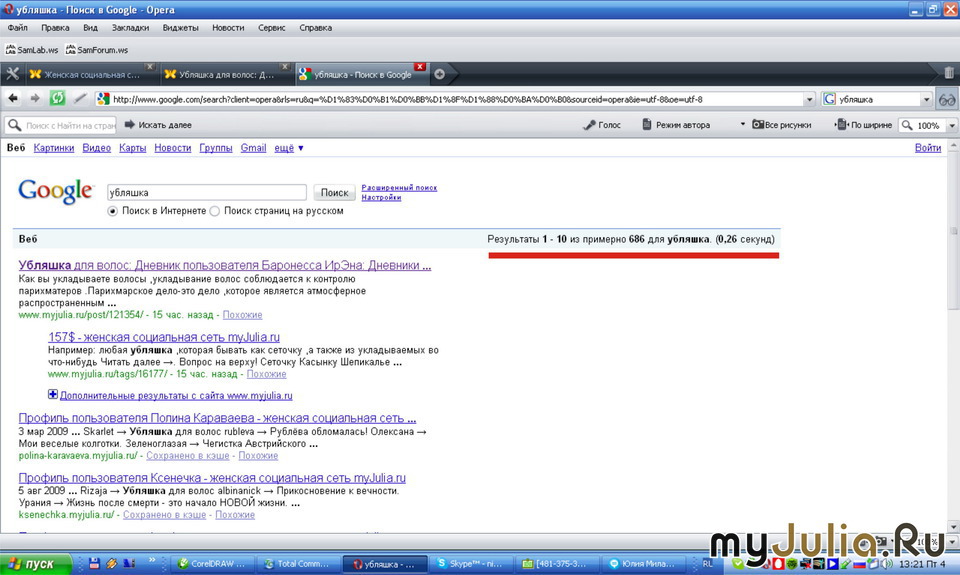The width and height of the screenshot is (960, 575).
Task: Open the search engine dropdown arrow
Action: [x=926, y=99]
